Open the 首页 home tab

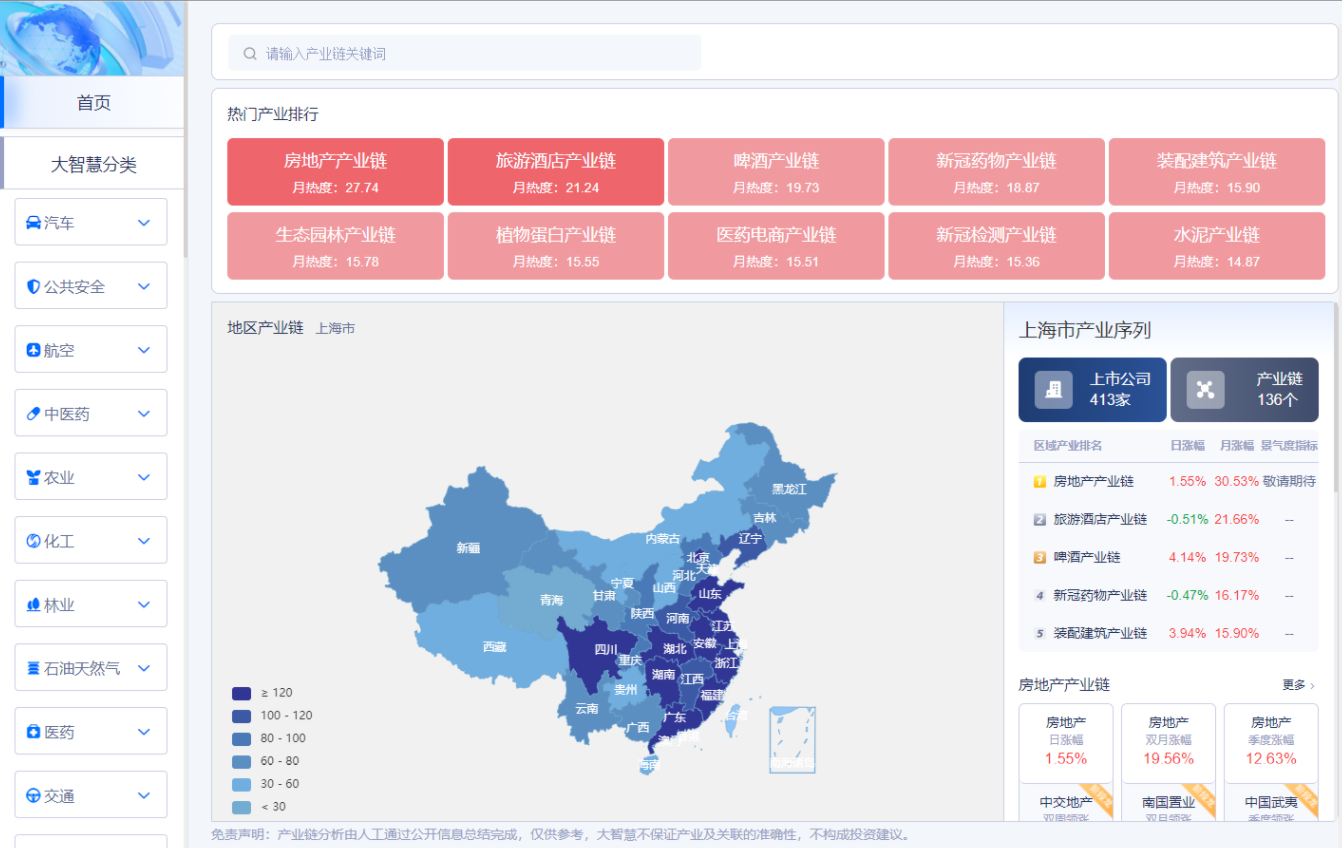pyautogui.click(x=92, y=102)
